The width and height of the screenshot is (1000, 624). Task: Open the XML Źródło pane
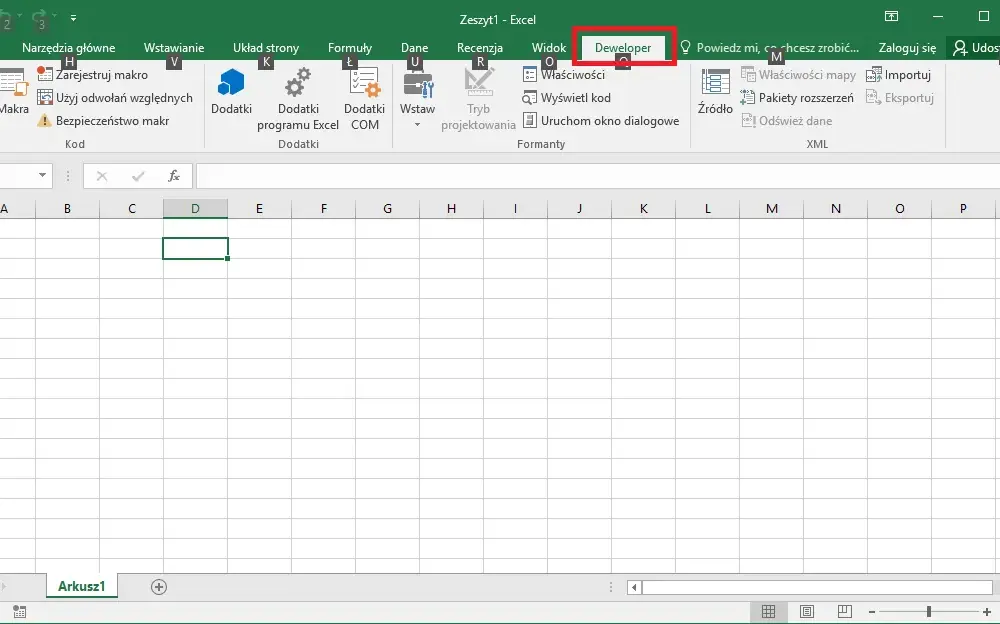pyautogui.click(x=716, y=93)
